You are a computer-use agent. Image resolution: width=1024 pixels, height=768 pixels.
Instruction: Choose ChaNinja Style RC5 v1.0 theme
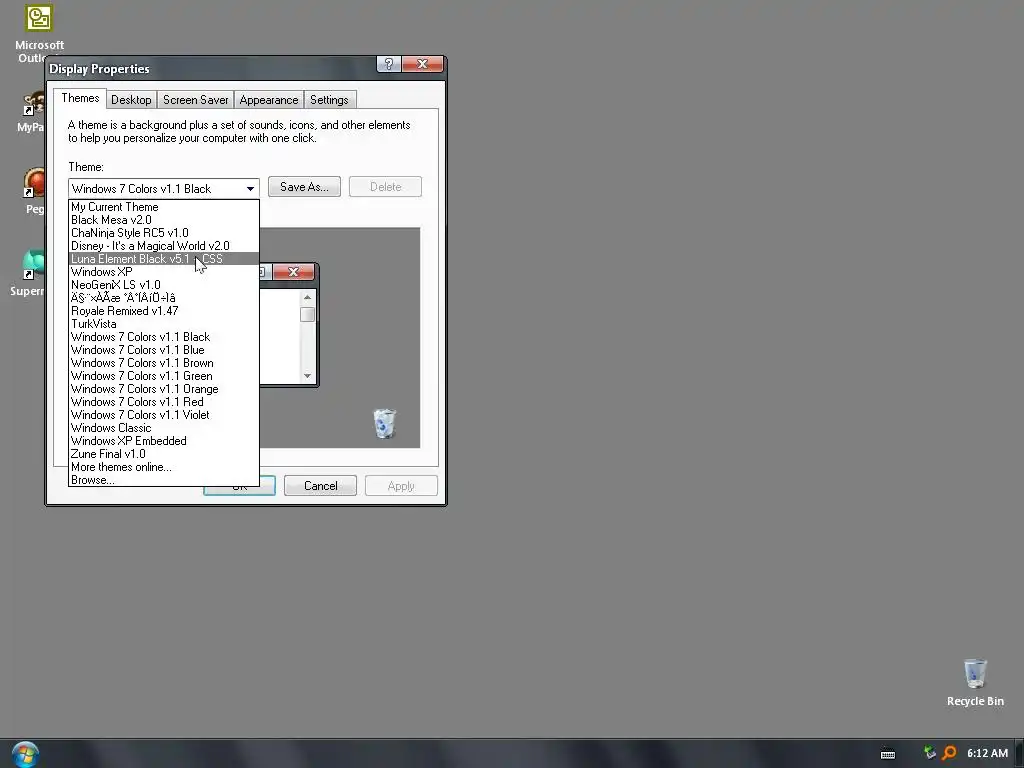[x=164, y=233]
